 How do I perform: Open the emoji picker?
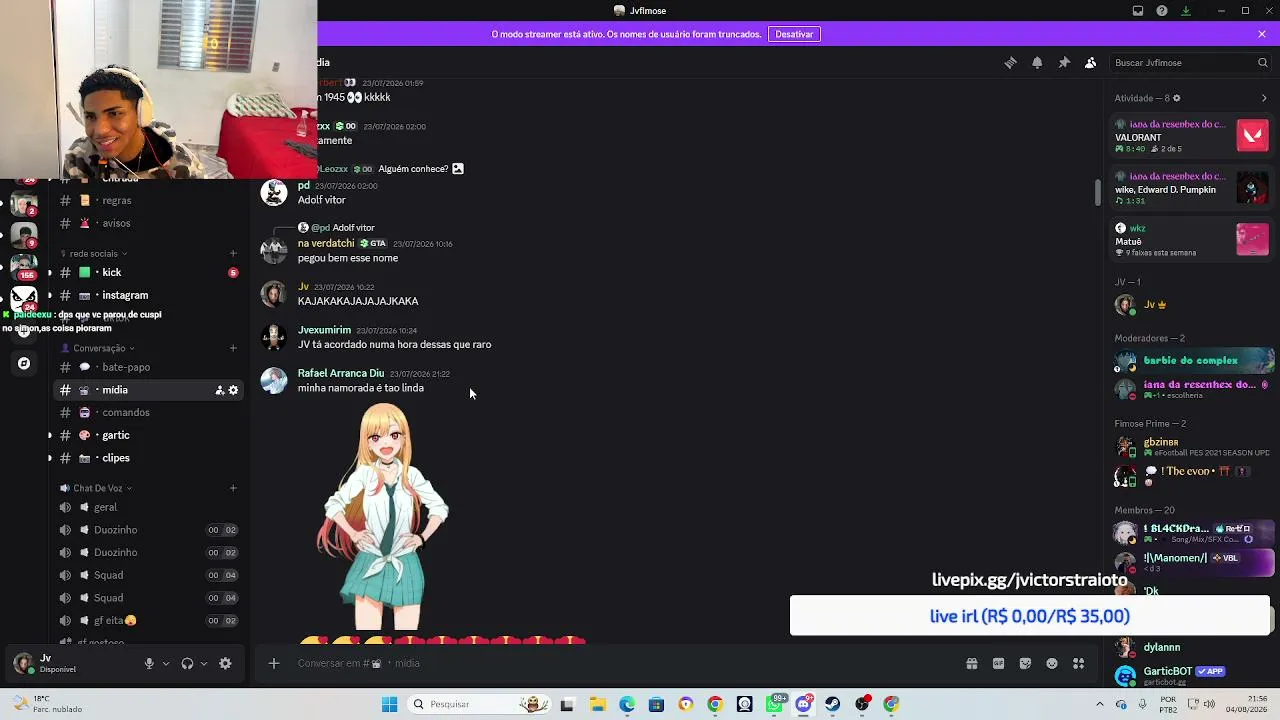1052,663
